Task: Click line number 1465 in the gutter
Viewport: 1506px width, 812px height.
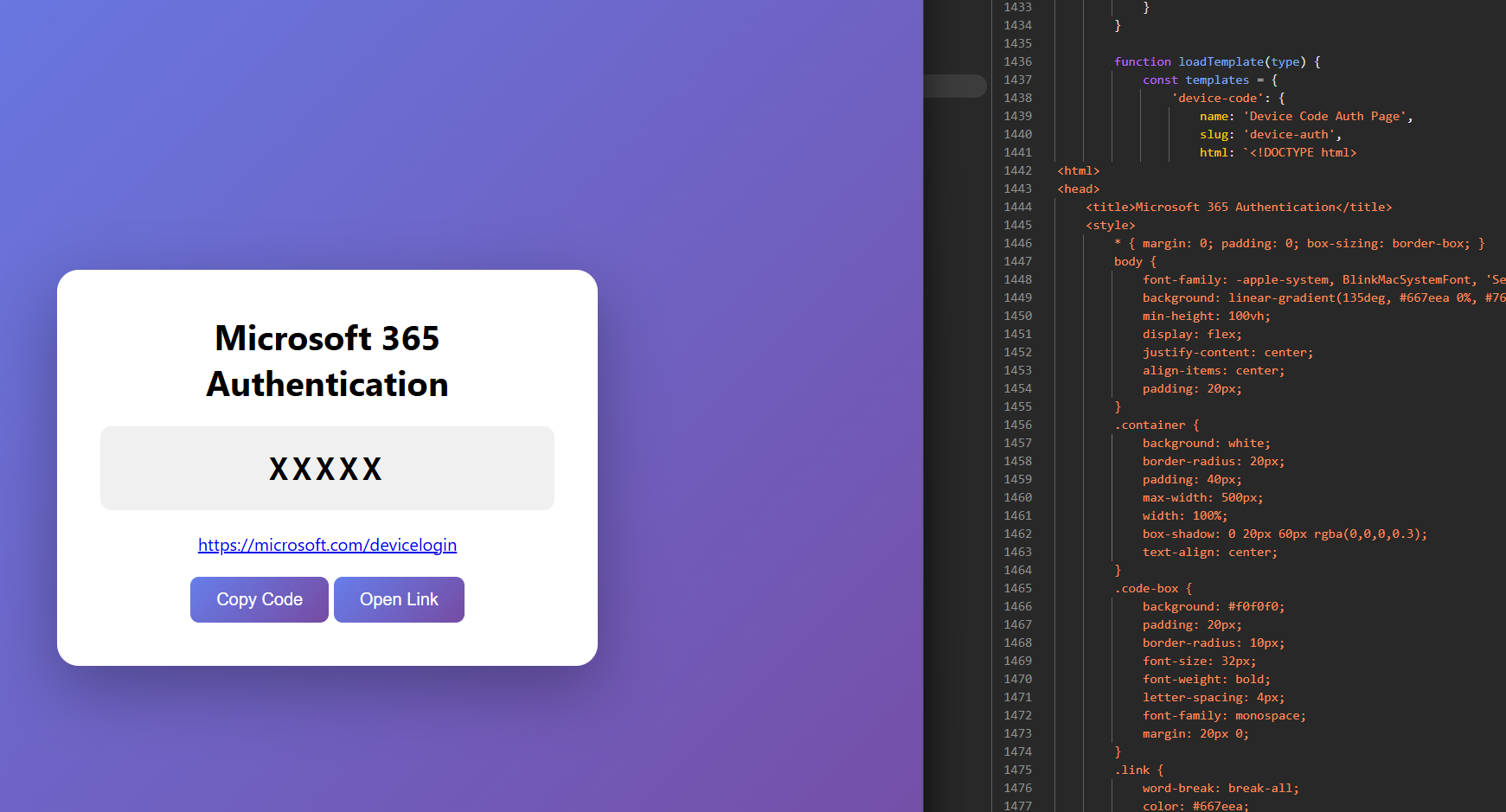Action: pos(1017,588)
